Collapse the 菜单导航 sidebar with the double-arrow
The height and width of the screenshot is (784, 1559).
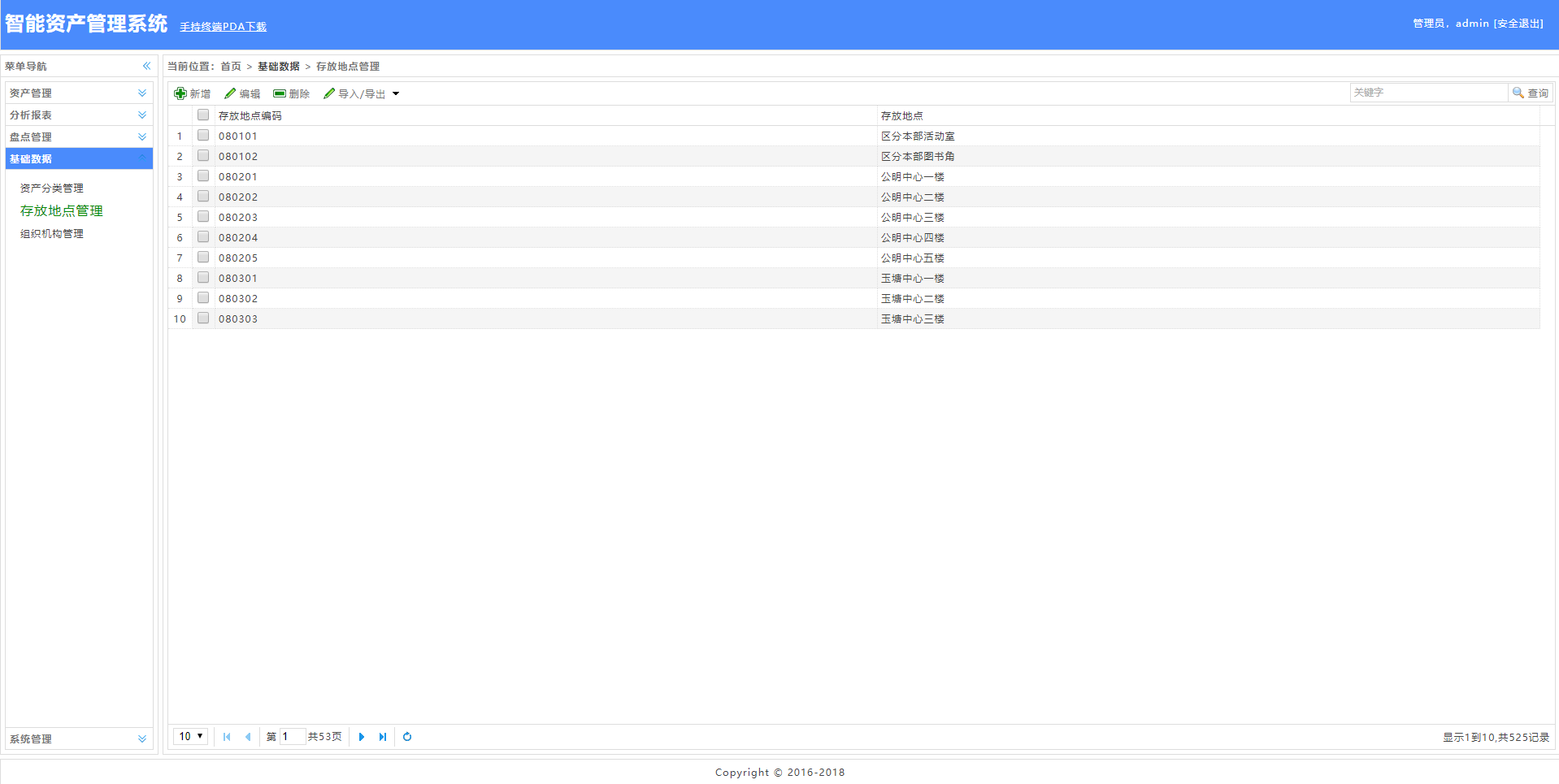click(x=146, y=66)
